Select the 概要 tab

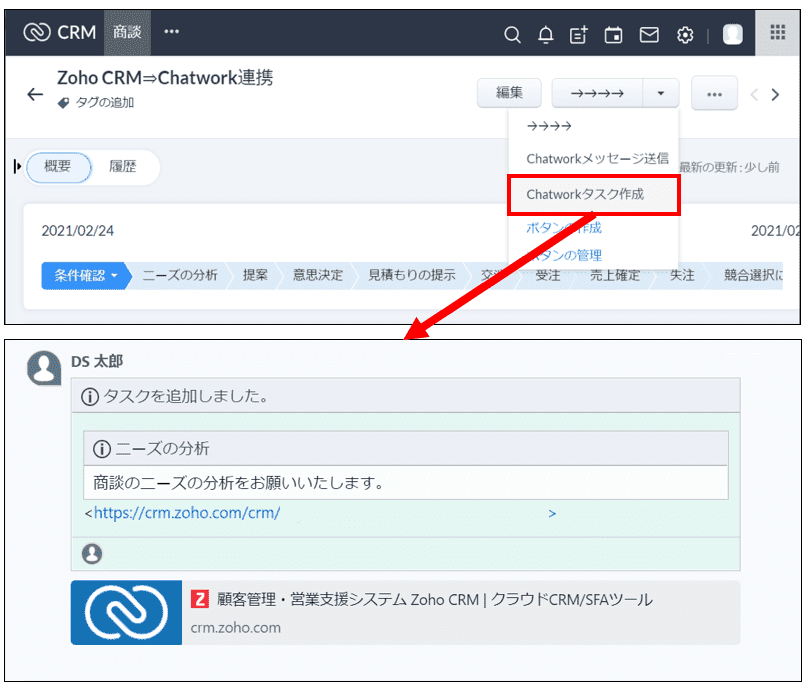[58, 167]
